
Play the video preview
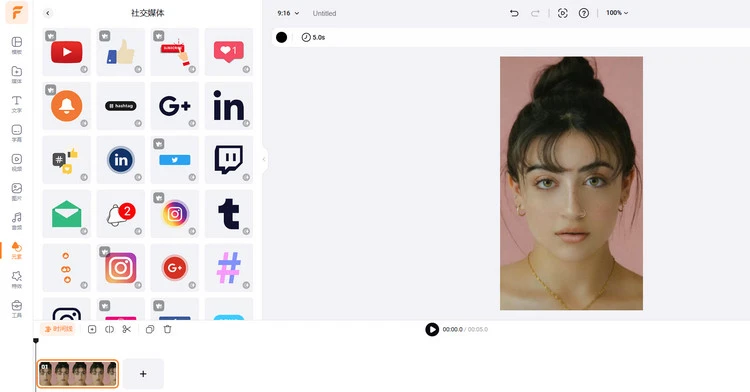coord(432,329)
